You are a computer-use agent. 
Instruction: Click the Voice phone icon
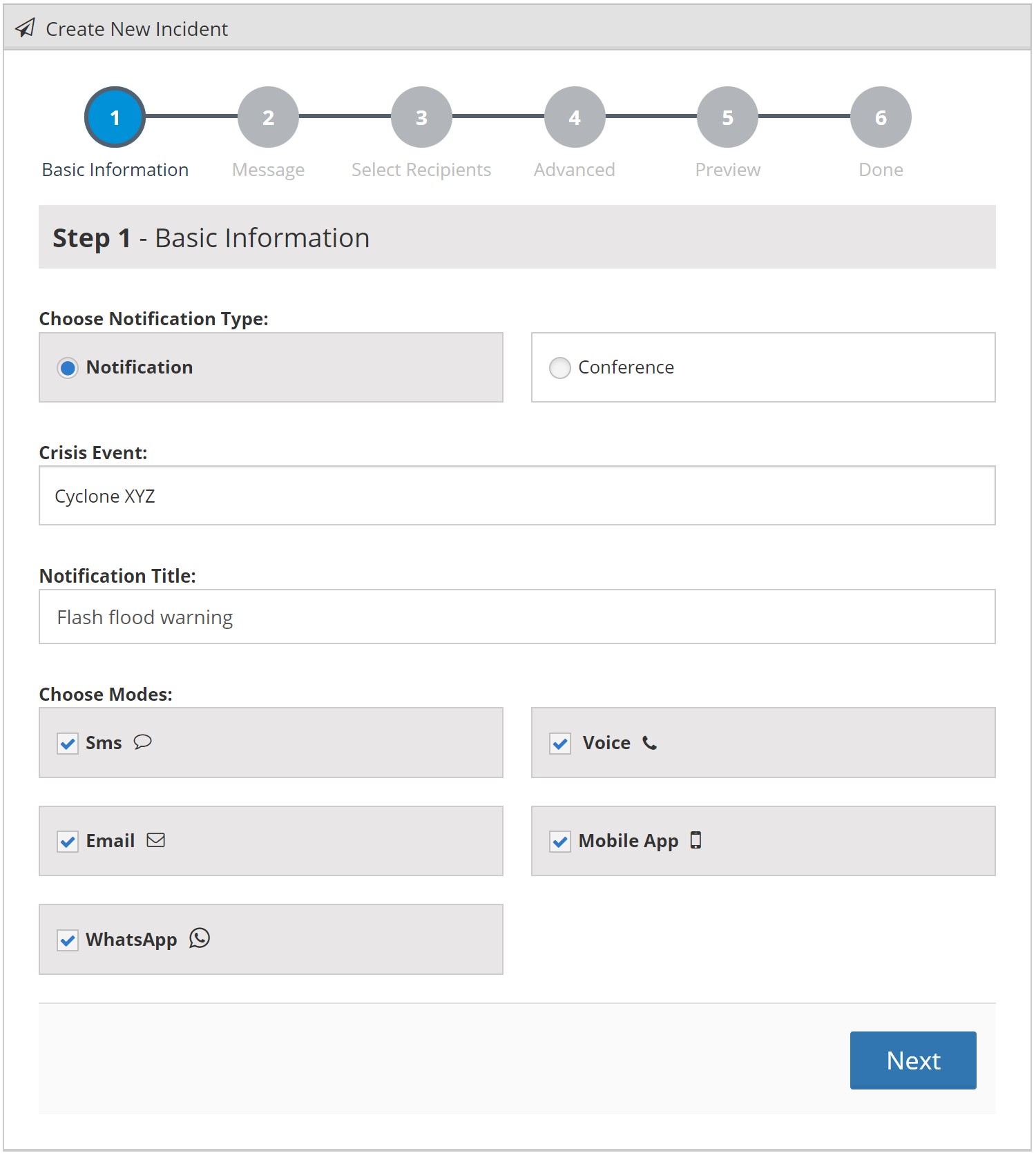pyautogui.click(x=649, y=743)
